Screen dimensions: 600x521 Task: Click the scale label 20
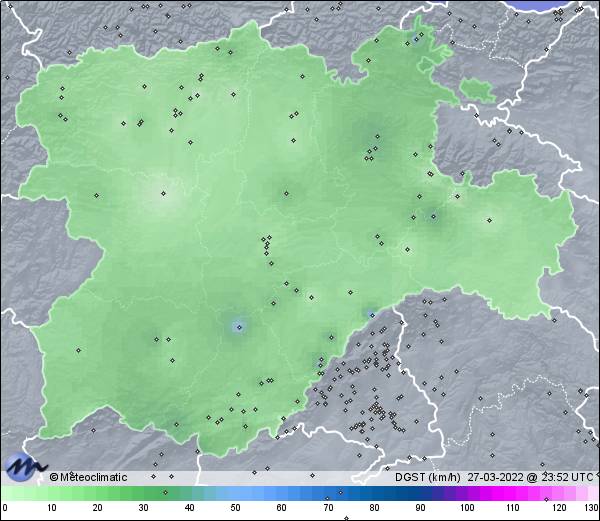coord(97,508)
